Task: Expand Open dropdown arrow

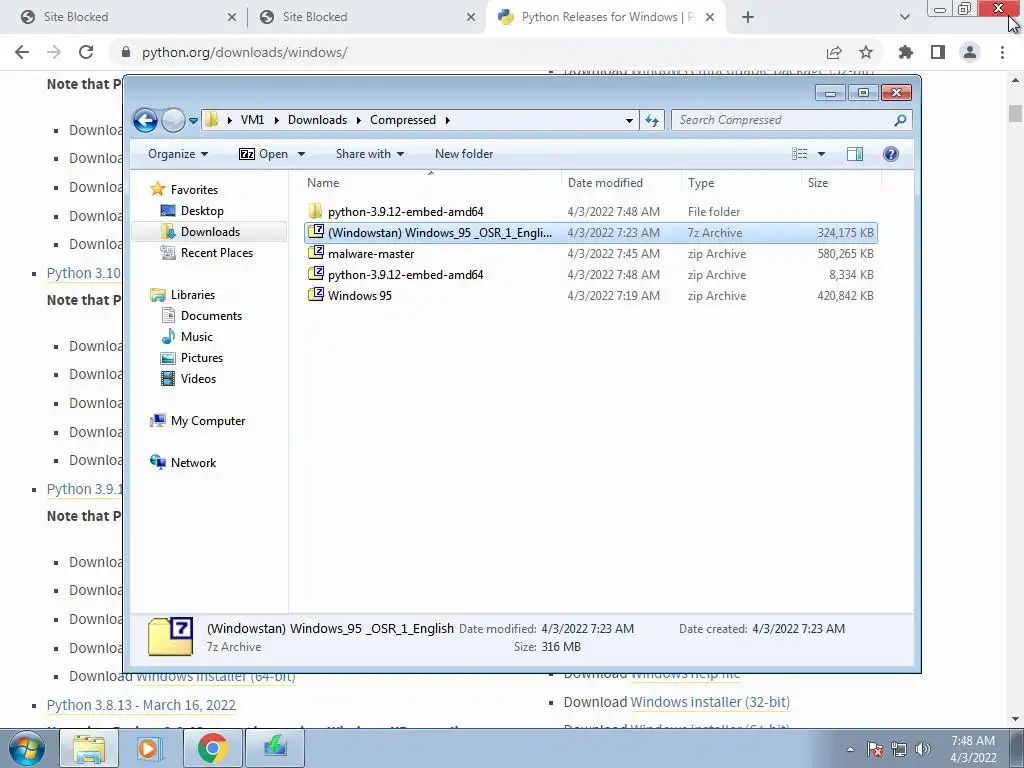Action: pyautogui.click(x=302, y=154)
